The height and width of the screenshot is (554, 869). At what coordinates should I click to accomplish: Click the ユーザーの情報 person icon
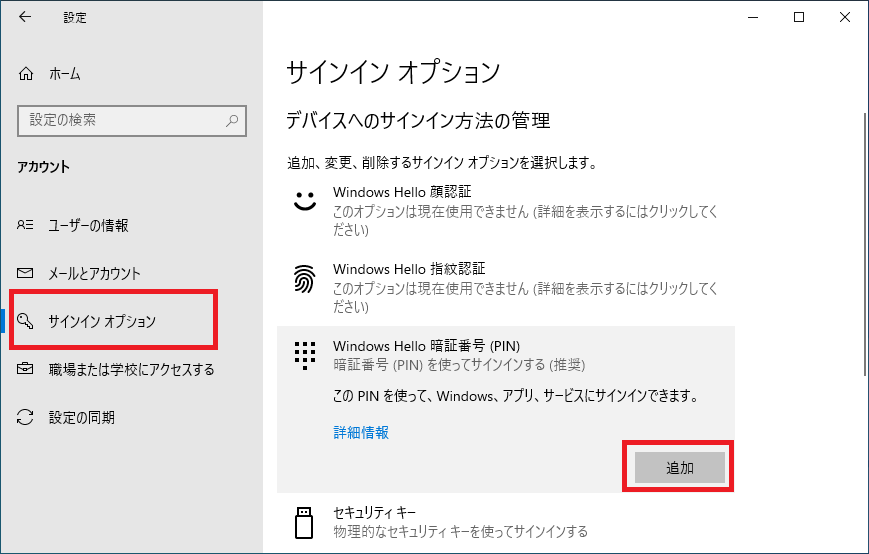tap(25, 225)
